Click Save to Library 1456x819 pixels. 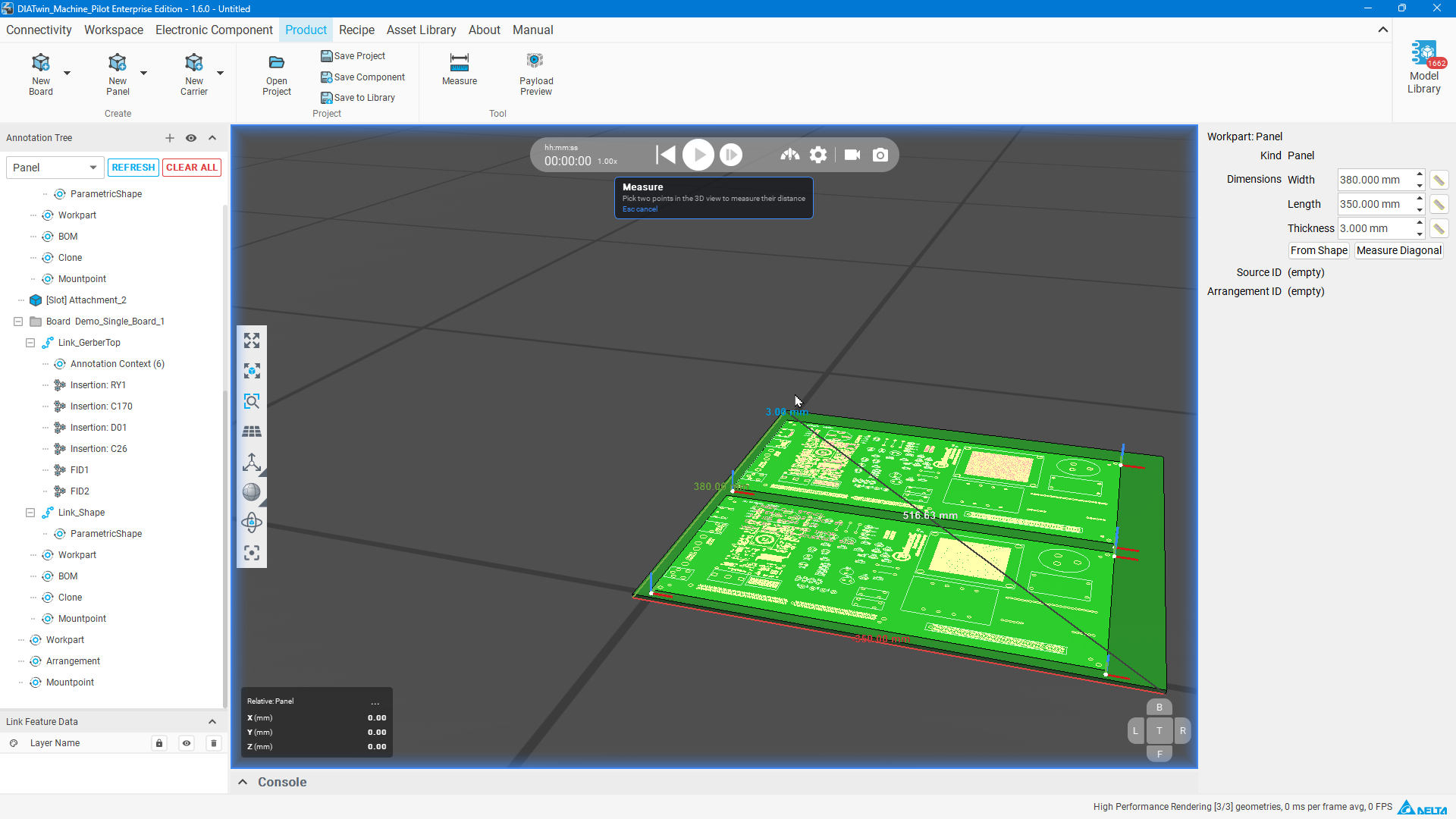pos(358,98)
